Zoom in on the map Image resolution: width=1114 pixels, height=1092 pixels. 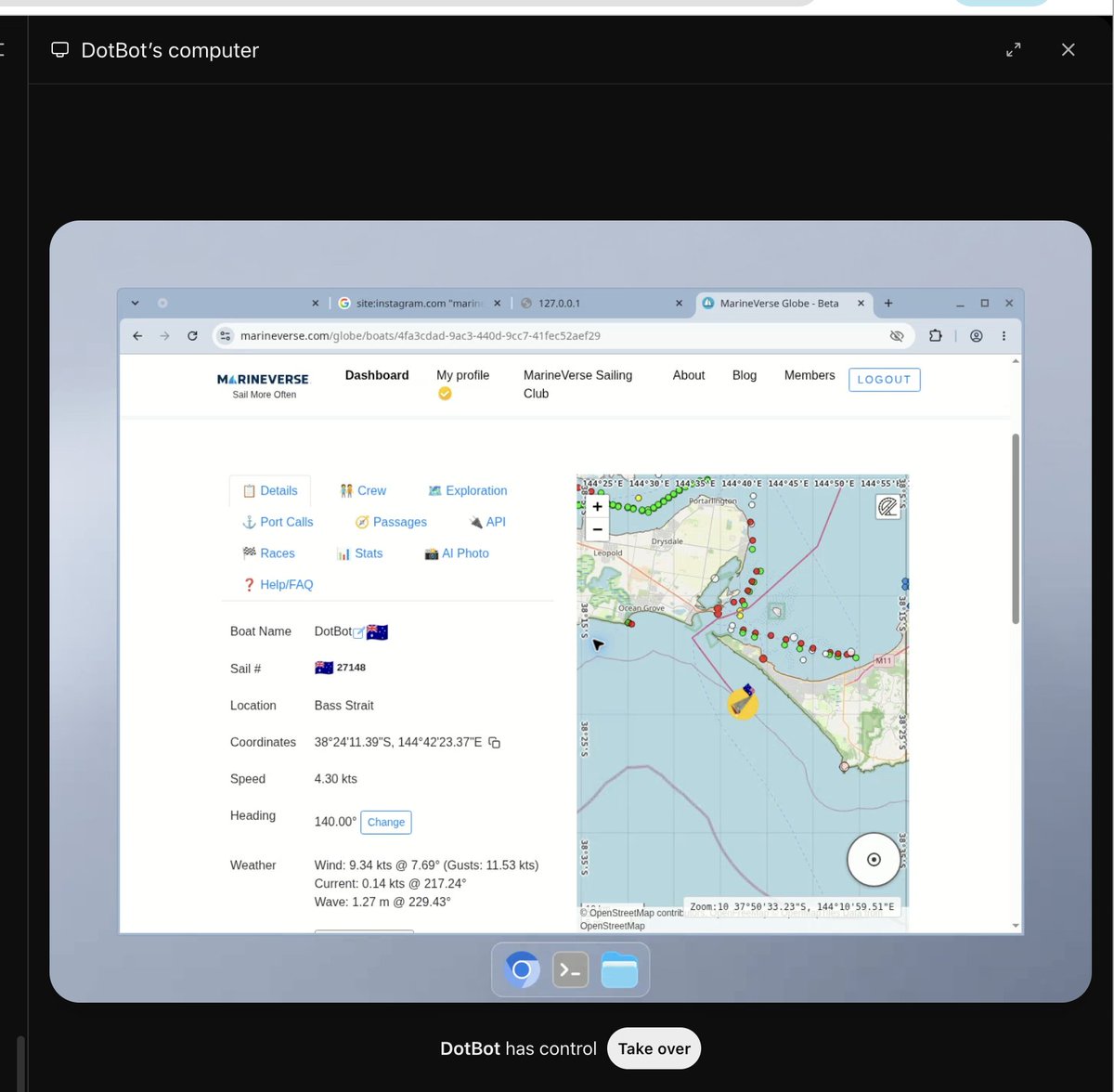598,506
